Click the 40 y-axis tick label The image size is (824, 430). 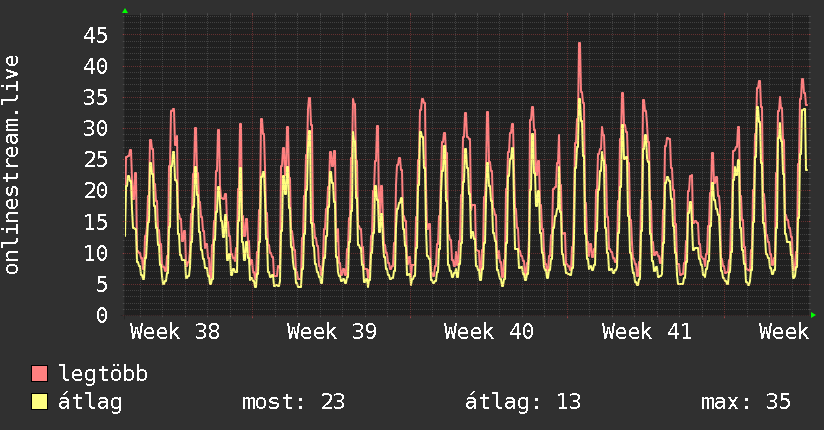(x=96, y=67)
